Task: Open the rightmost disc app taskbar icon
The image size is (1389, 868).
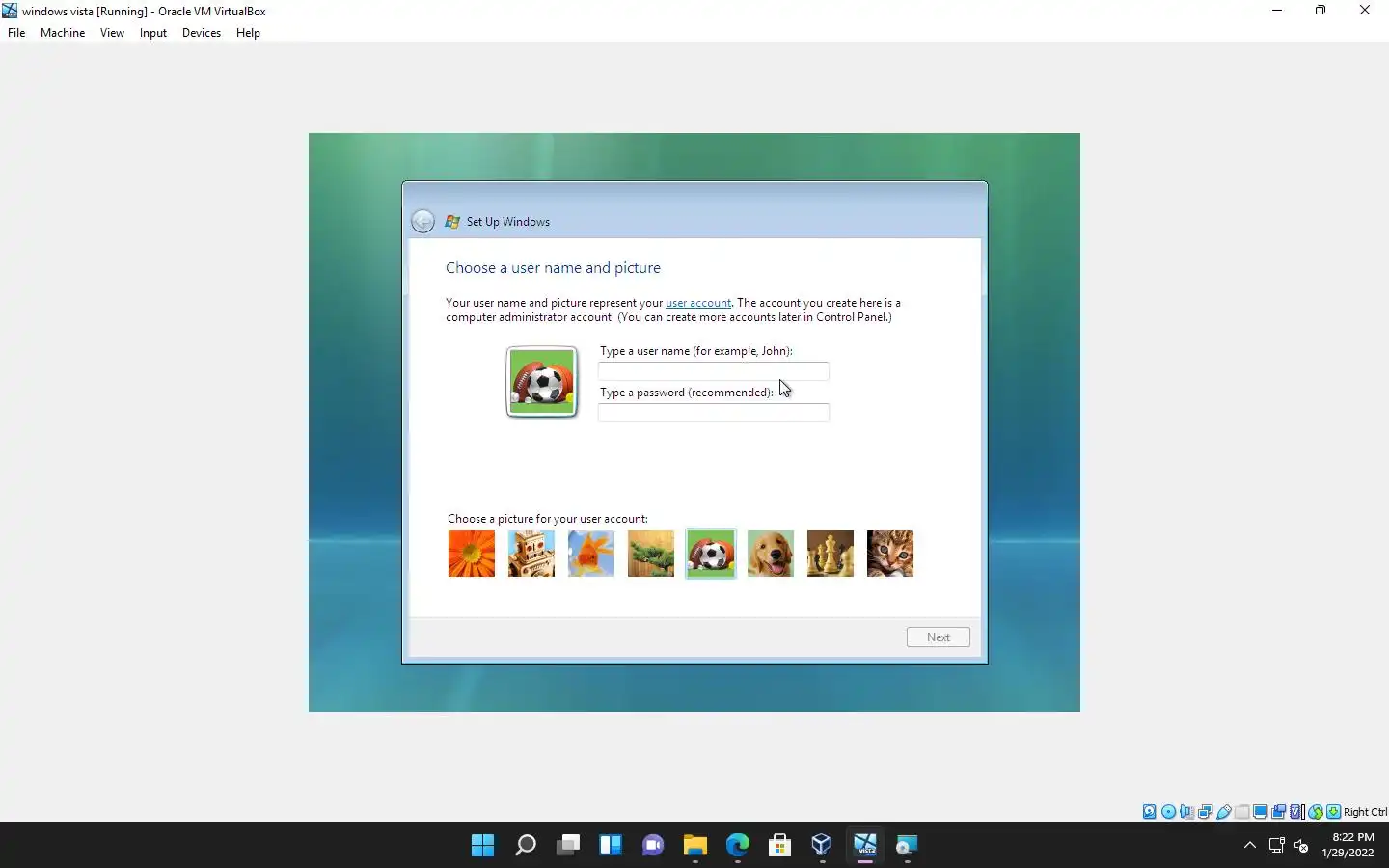Action: [x=907, y=846]
